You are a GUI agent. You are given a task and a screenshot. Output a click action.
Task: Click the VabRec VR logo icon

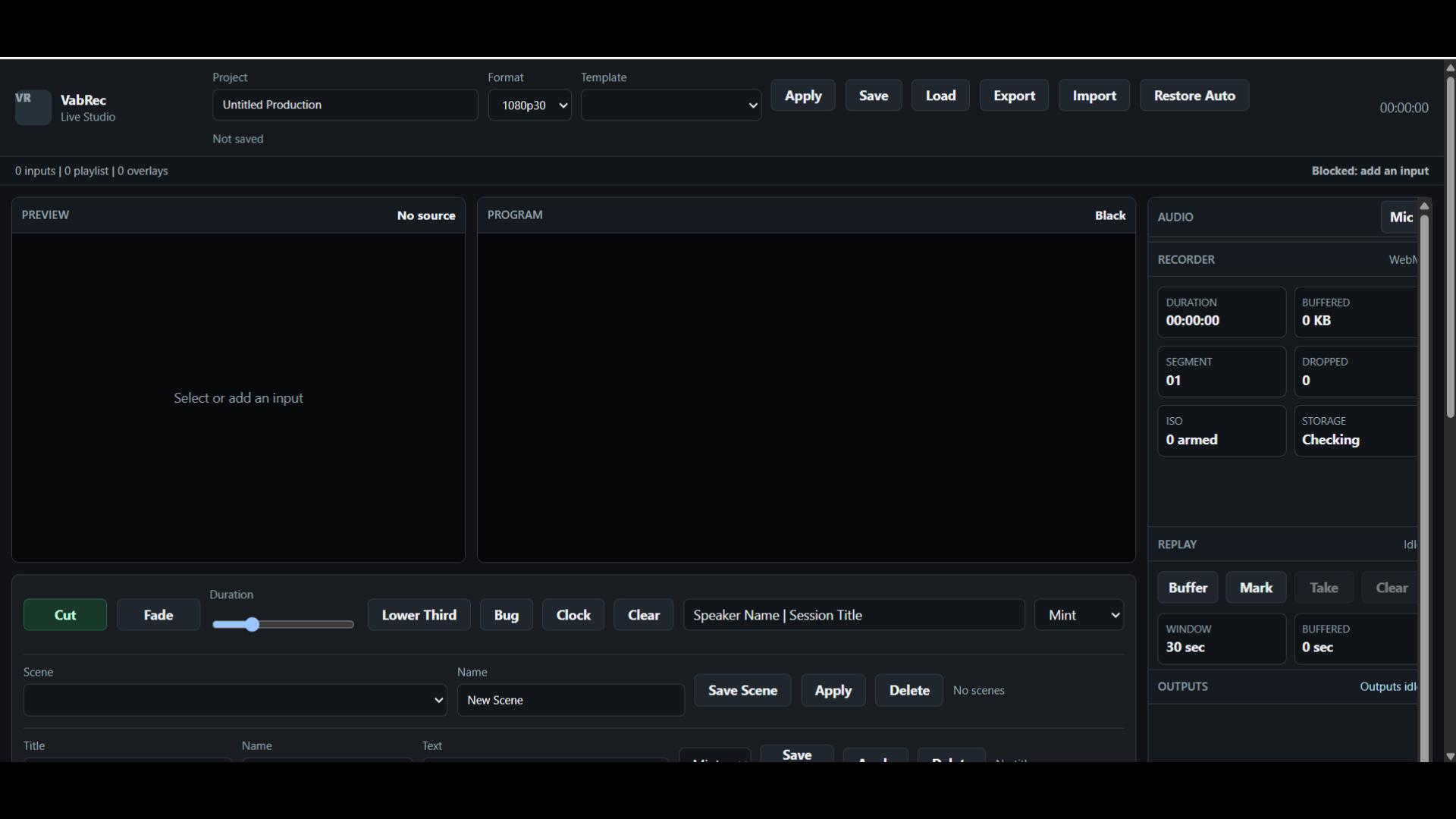[x=33, y=107]
